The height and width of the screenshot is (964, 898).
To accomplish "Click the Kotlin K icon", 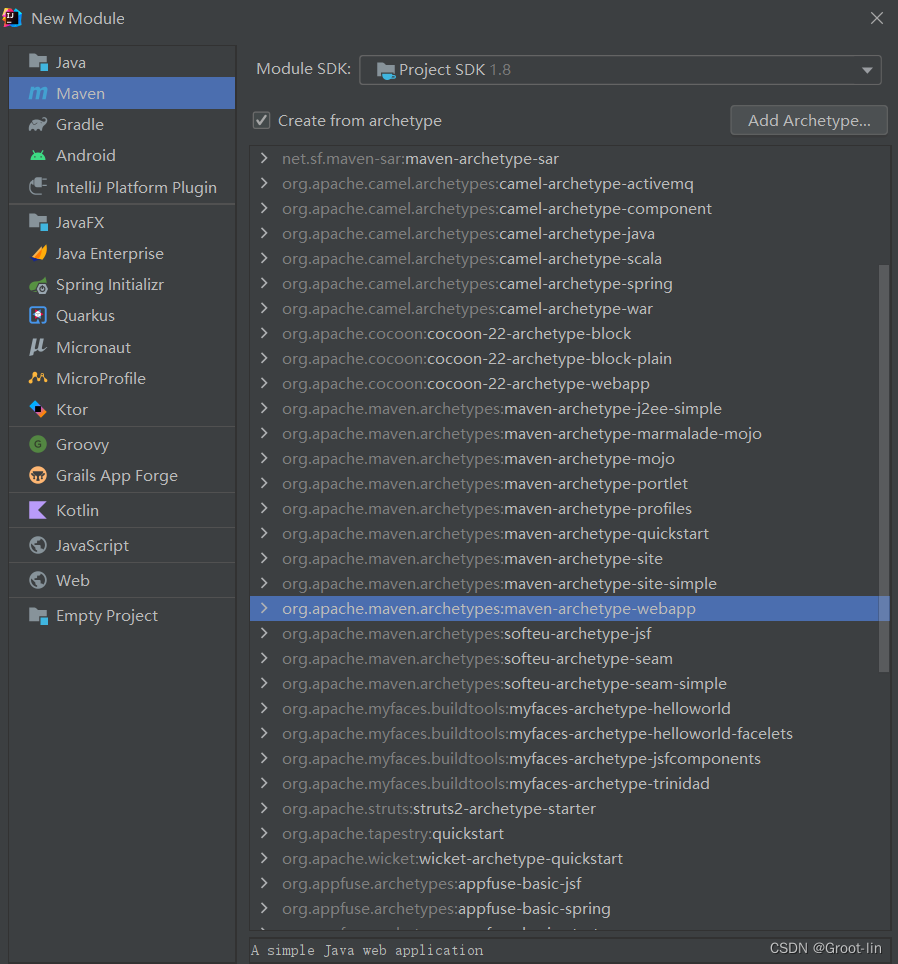I will 38,510.
